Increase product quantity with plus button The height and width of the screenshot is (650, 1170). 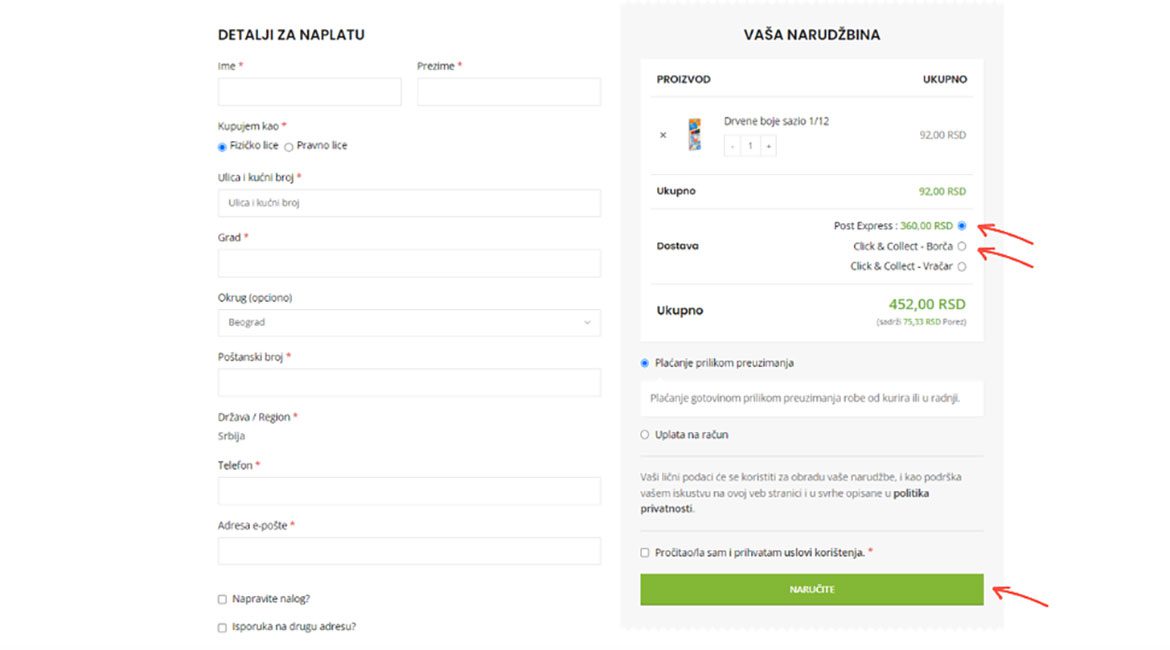coord(768,146)
